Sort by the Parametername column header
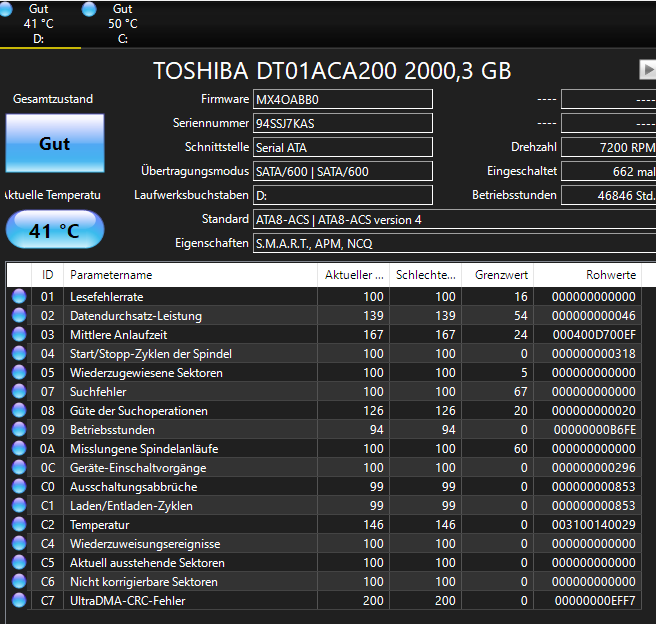 pos(190,275)
